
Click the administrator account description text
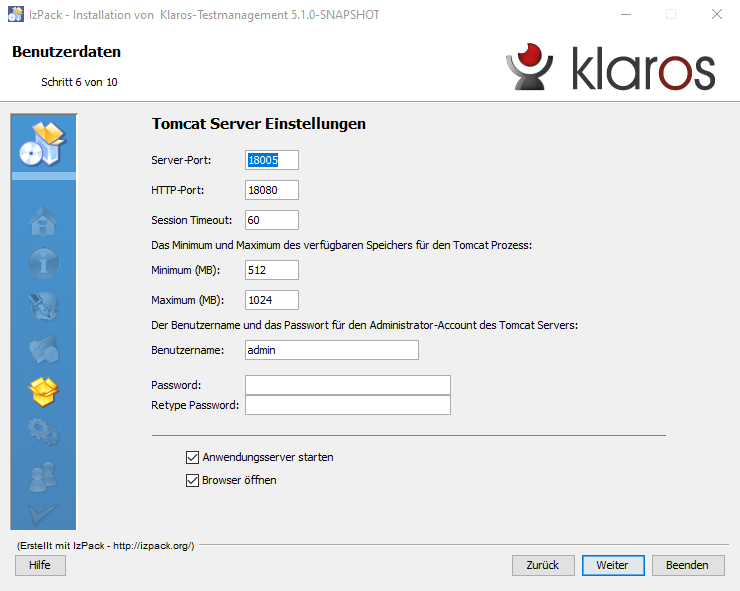pos(364,325)
